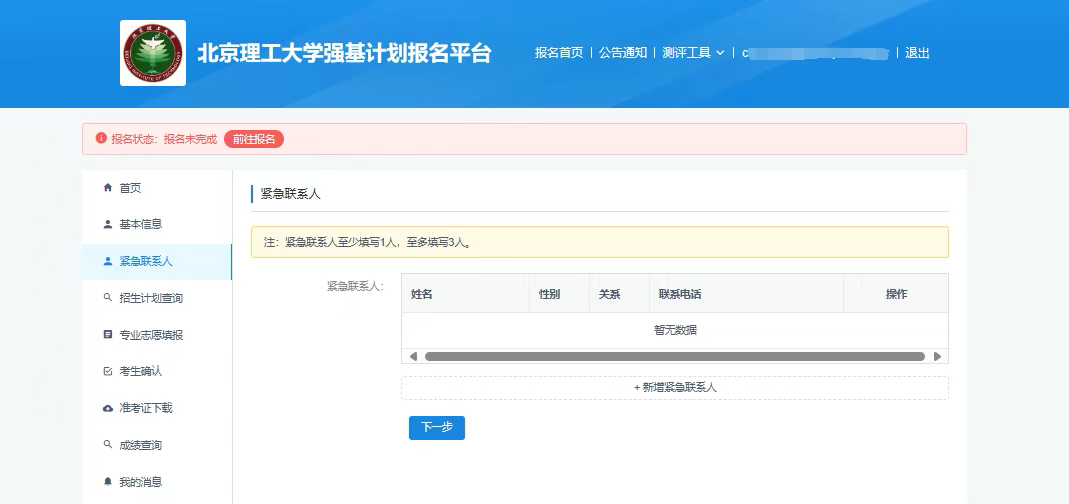Click the red 前往报名 button
The image size is (1069, 504).
tap(254, 139)
